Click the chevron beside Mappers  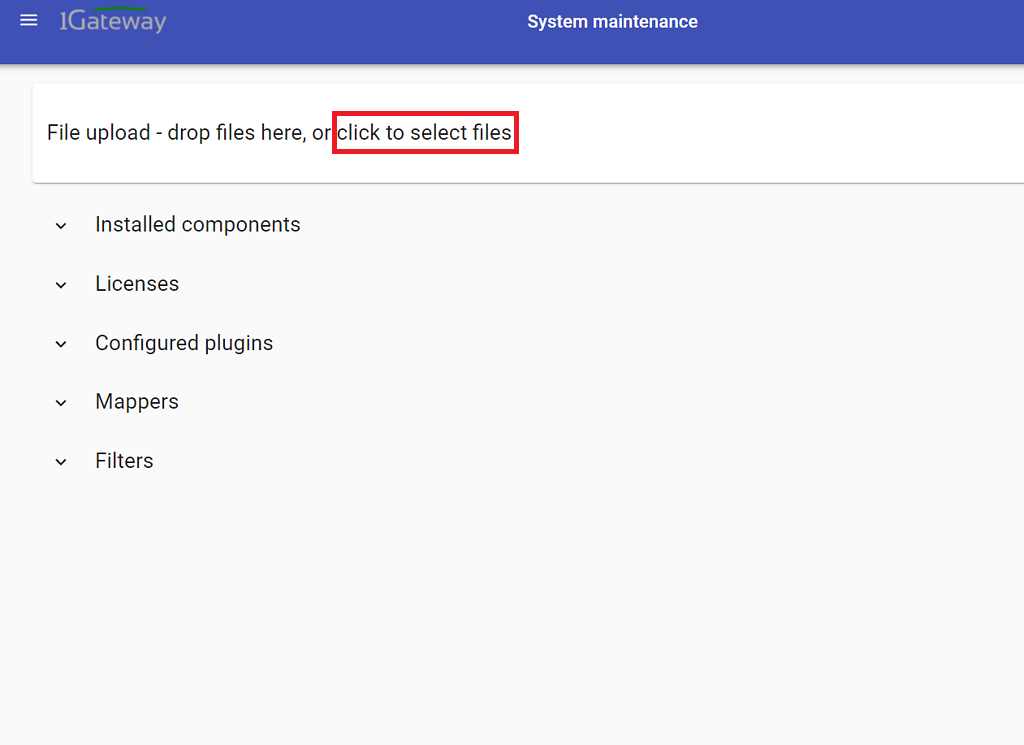(61, 403)
